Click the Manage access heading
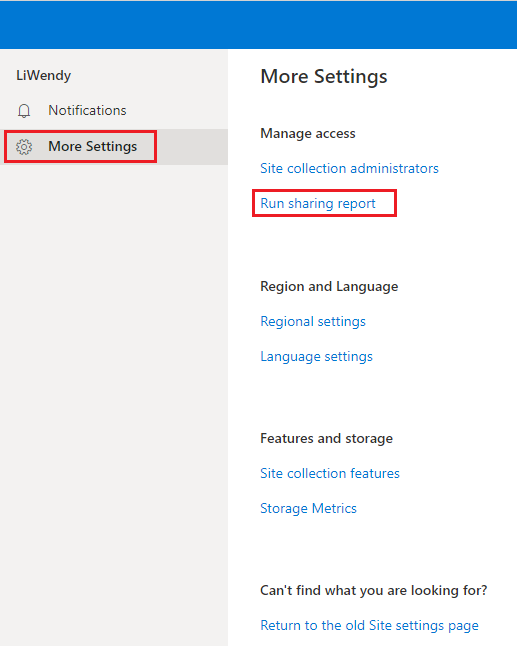Screen dimensions: 517x646 [308, 133]
